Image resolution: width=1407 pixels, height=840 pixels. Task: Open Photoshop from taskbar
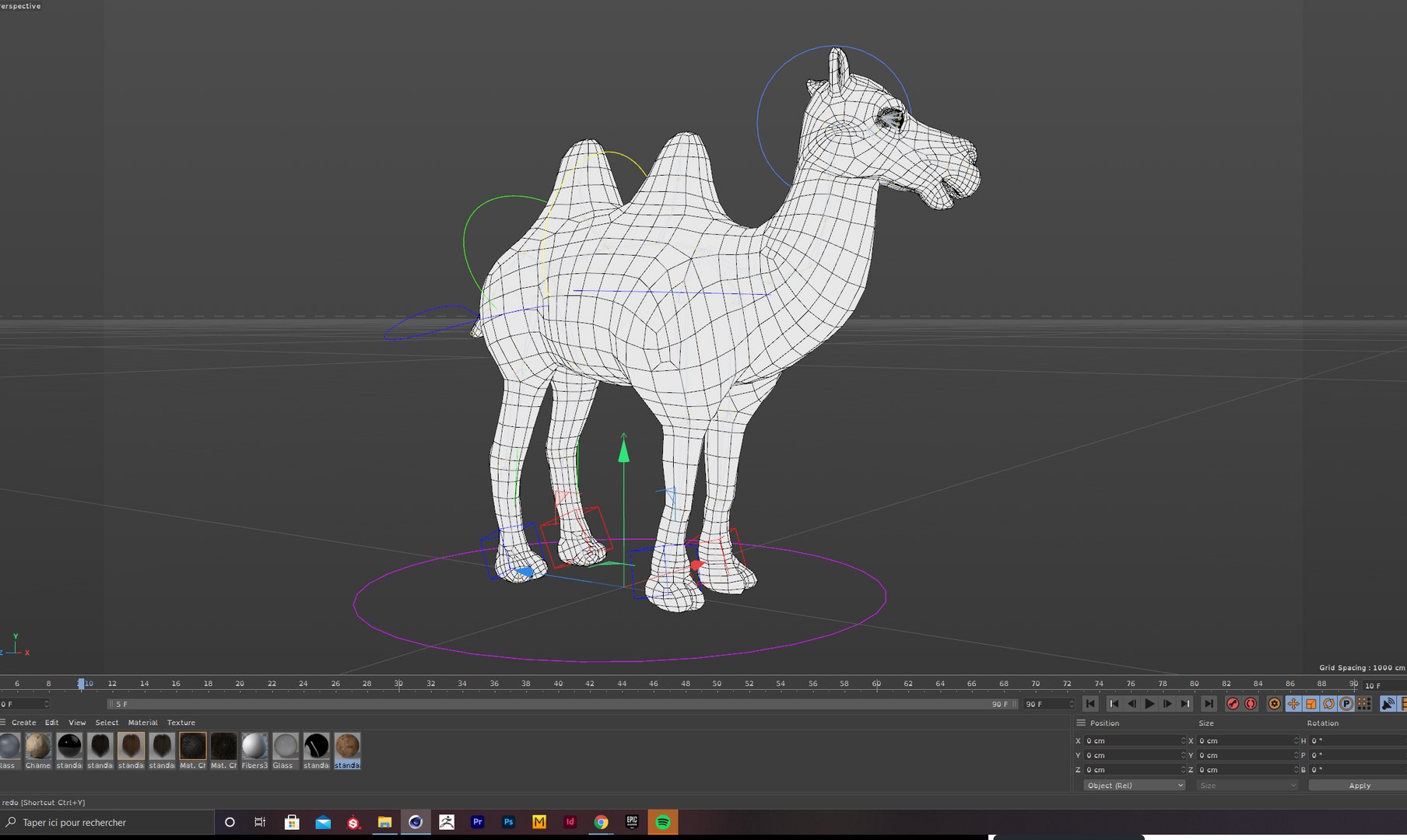508,822
